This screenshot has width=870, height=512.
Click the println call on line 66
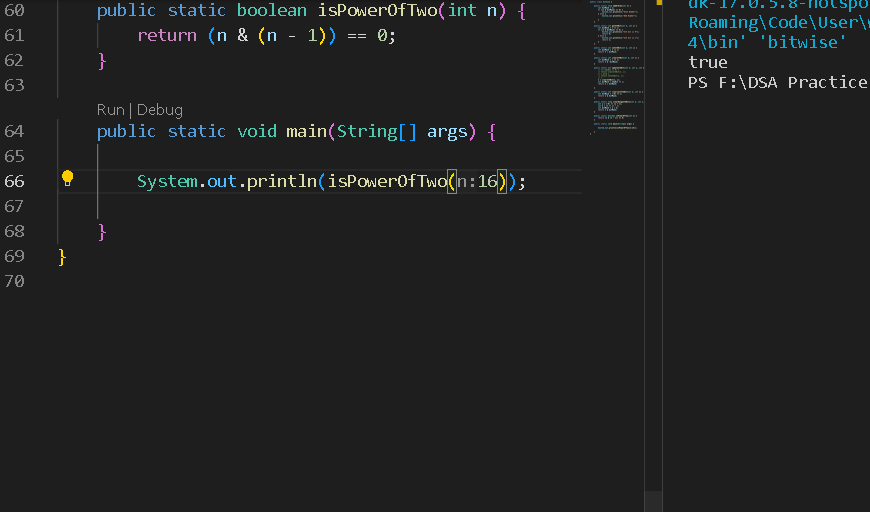(x=281, y=181)
